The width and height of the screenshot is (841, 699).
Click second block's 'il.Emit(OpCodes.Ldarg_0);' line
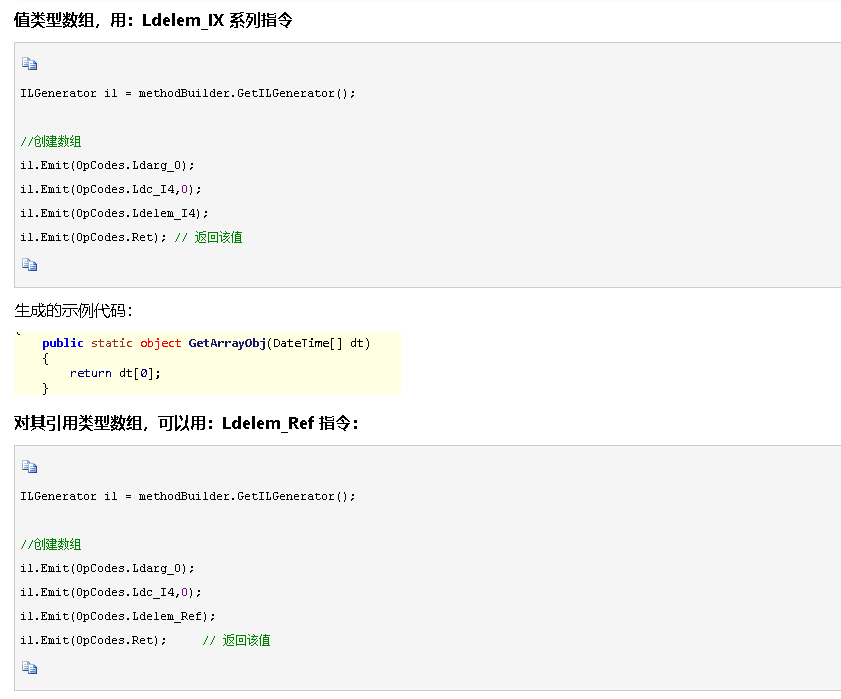[107, 568]
